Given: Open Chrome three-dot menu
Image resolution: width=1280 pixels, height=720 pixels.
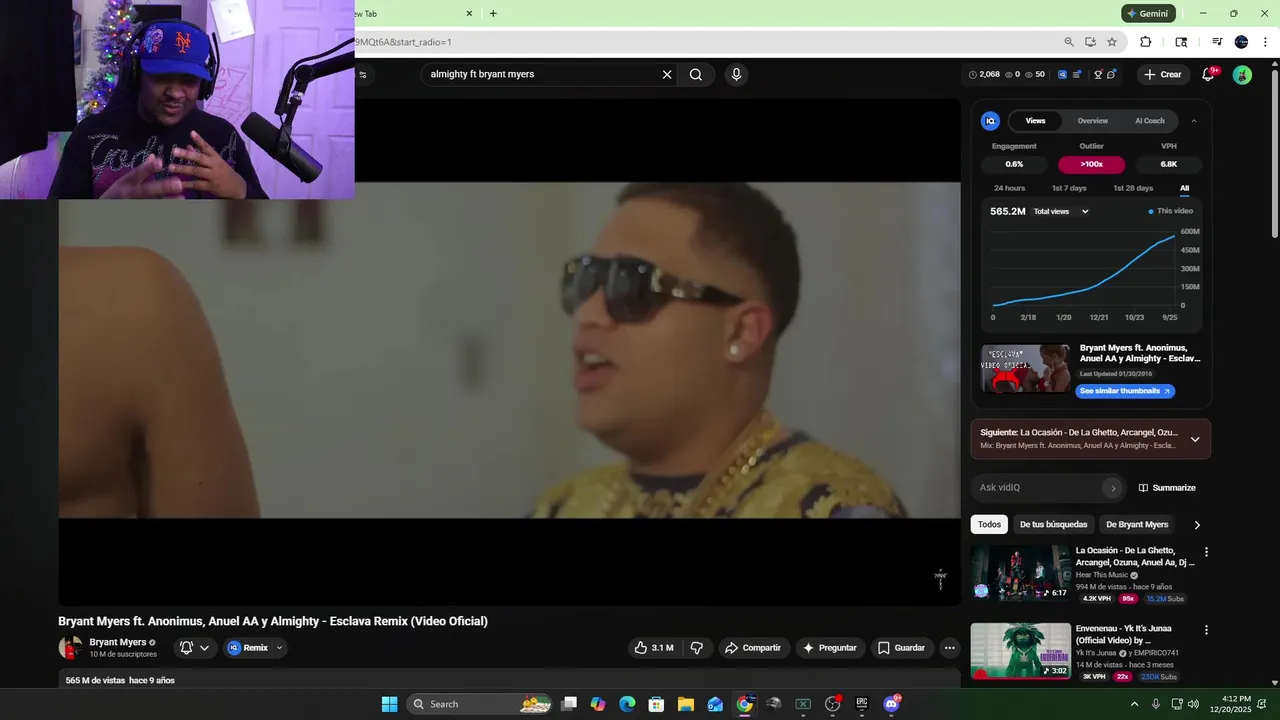Looking at the screenshot, I should click(1265, 42).
